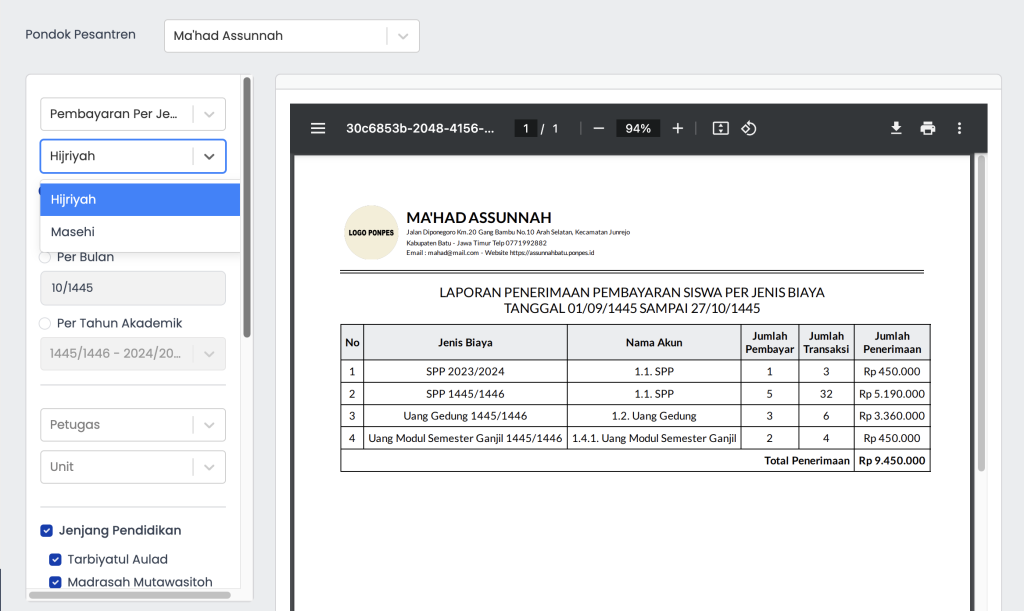The height and width of the screenshot is (611, 1024).
Task: Open the Petugas dropdown
Action: 133,425
